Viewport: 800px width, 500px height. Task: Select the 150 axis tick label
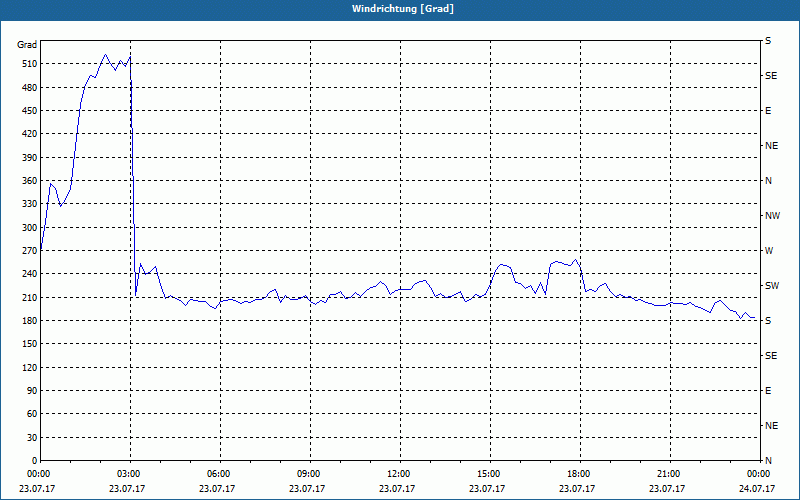tap(29, 344)
